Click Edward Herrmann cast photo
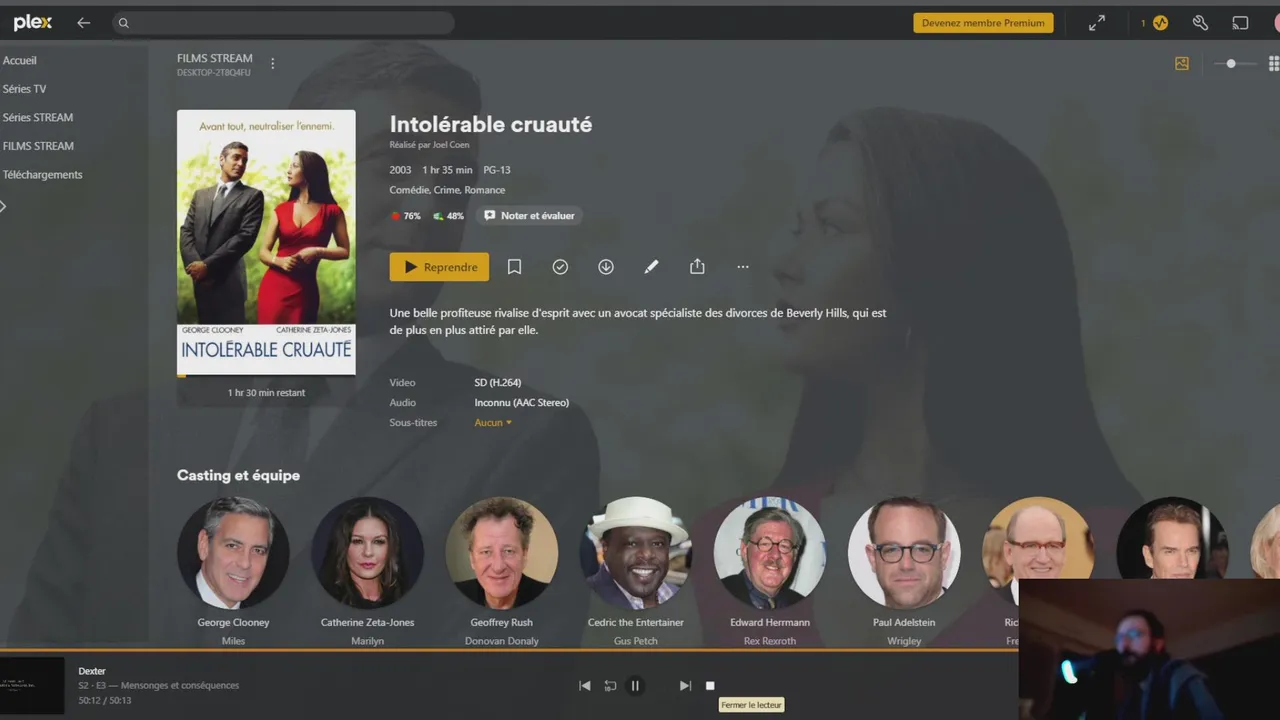 coord(770,553)
